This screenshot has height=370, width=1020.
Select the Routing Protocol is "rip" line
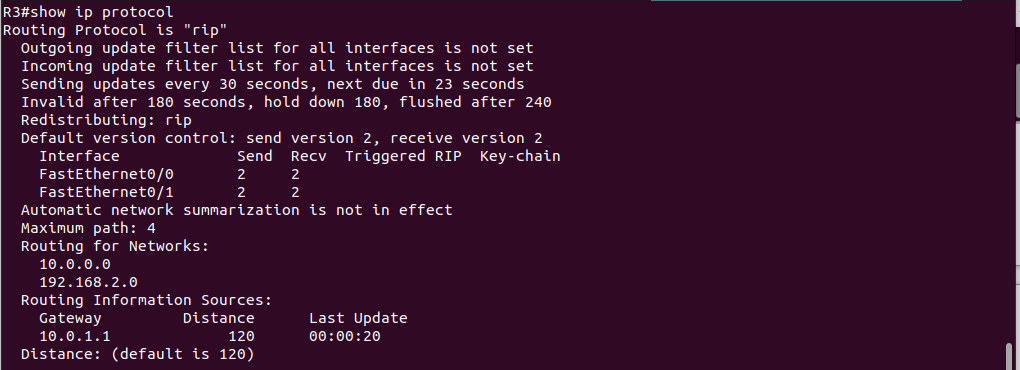point(115,30)
